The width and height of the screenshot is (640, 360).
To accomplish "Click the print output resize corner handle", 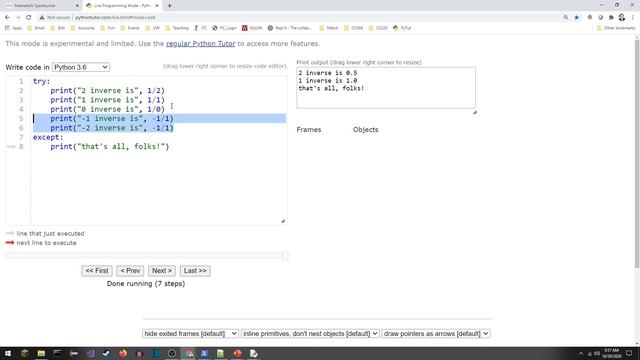I will click(x=475, y=112).
